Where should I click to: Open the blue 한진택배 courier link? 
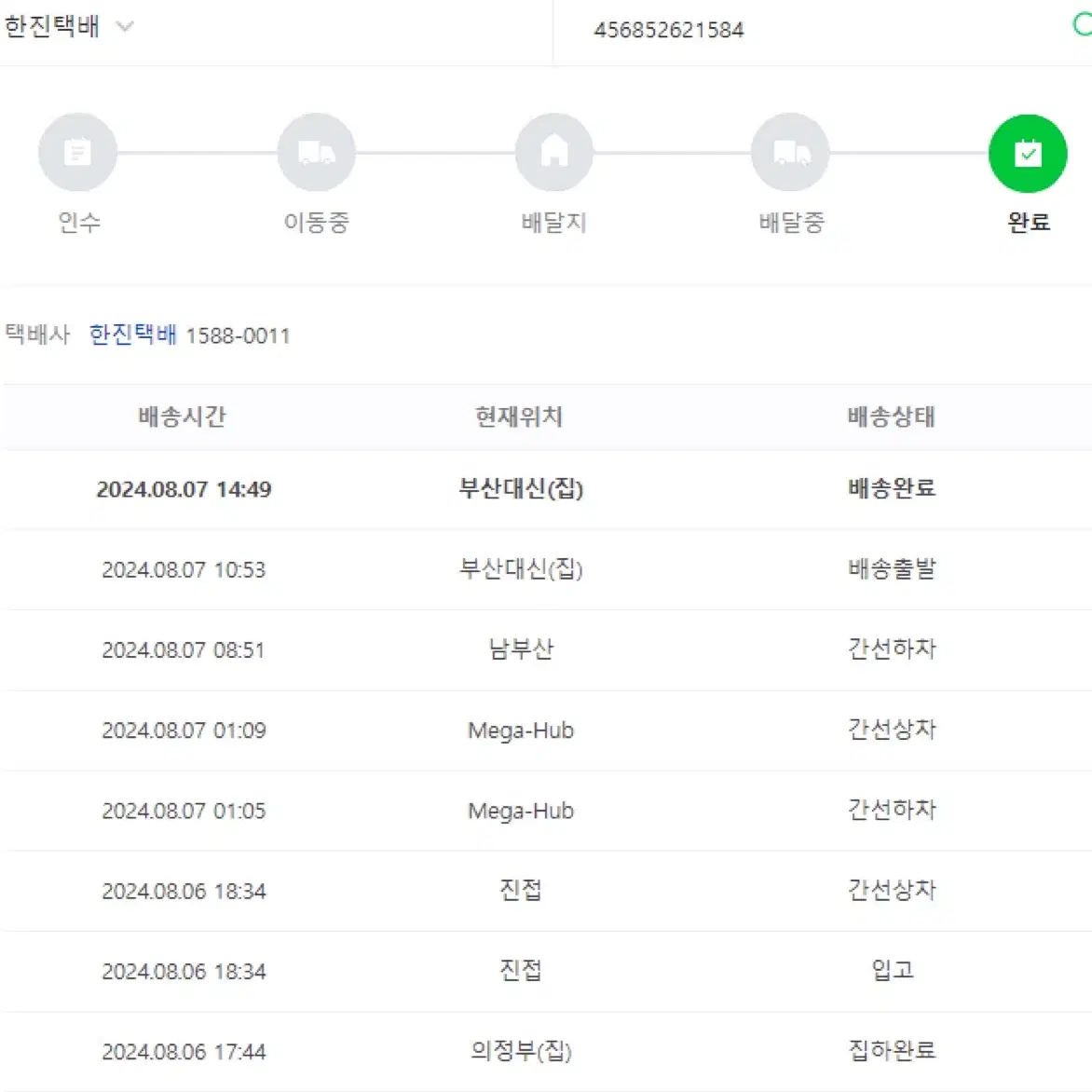click(133, 335)
